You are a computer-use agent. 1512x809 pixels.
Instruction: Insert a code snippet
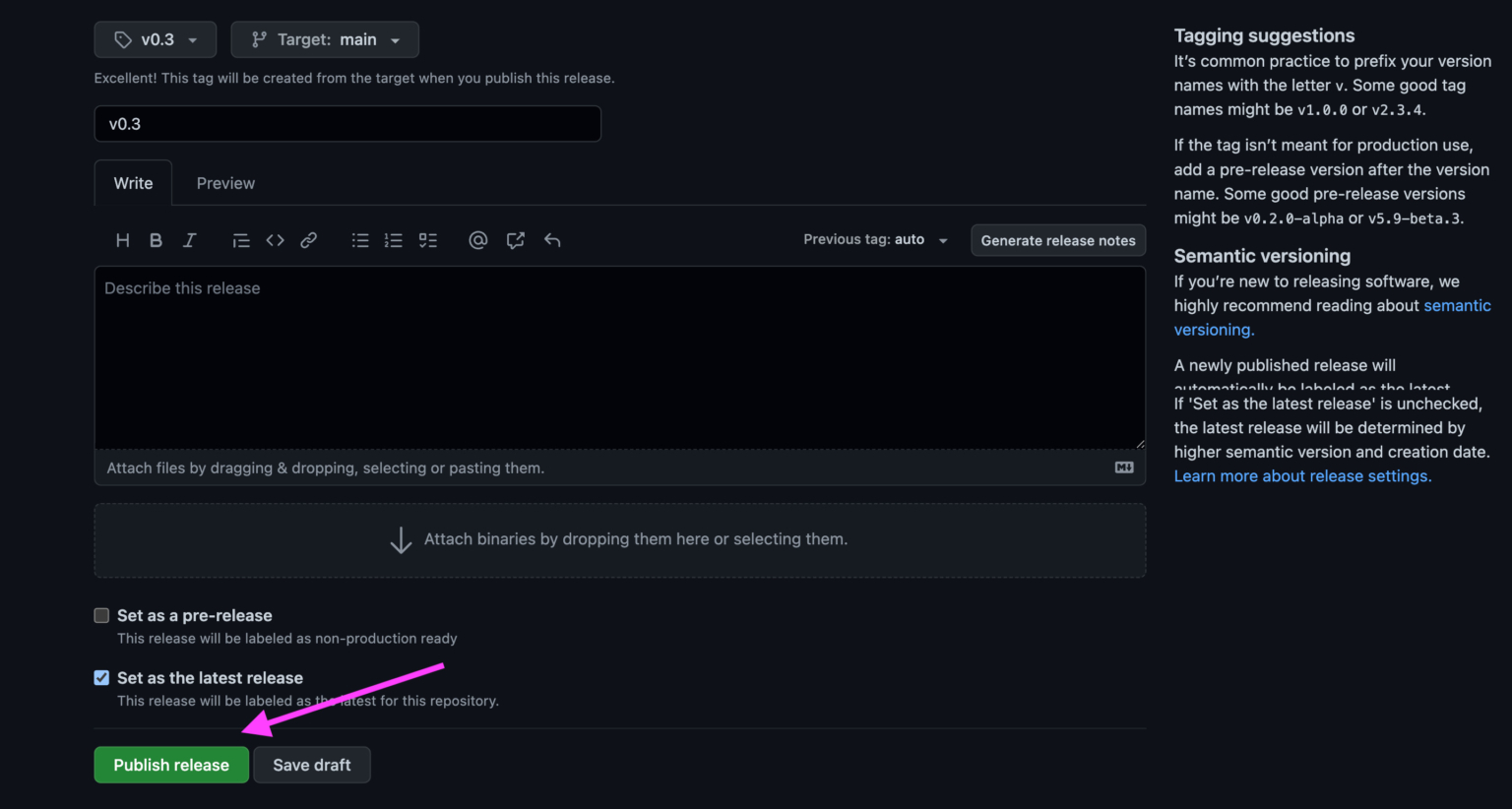point(275,239)
